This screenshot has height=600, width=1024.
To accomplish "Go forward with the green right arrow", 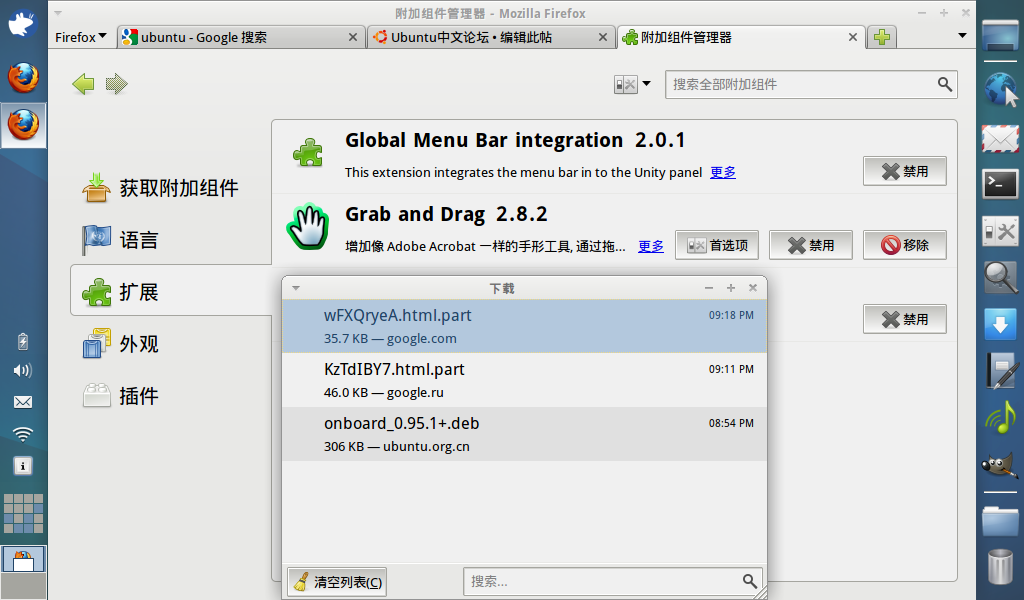I will [116, 84].
